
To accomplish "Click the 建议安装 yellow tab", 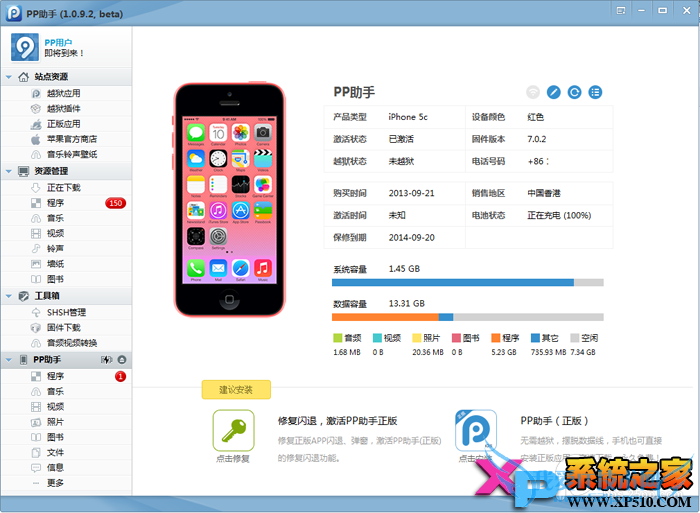I will tap(236, 390).
